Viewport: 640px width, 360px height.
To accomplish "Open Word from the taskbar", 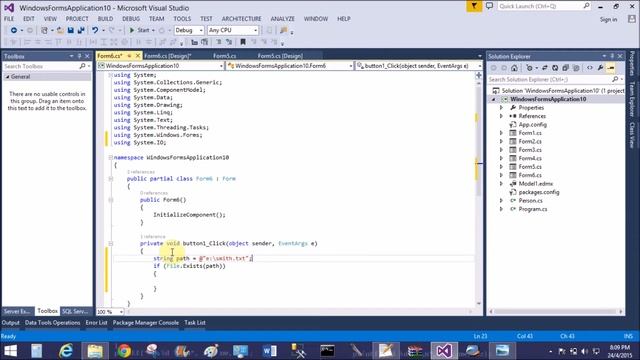I will click(270, 351).
